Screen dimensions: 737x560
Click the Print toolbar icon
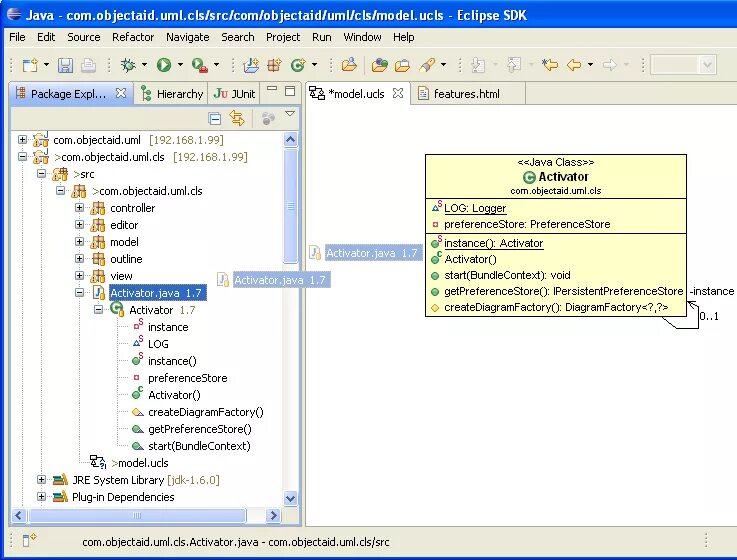point(88,65)
